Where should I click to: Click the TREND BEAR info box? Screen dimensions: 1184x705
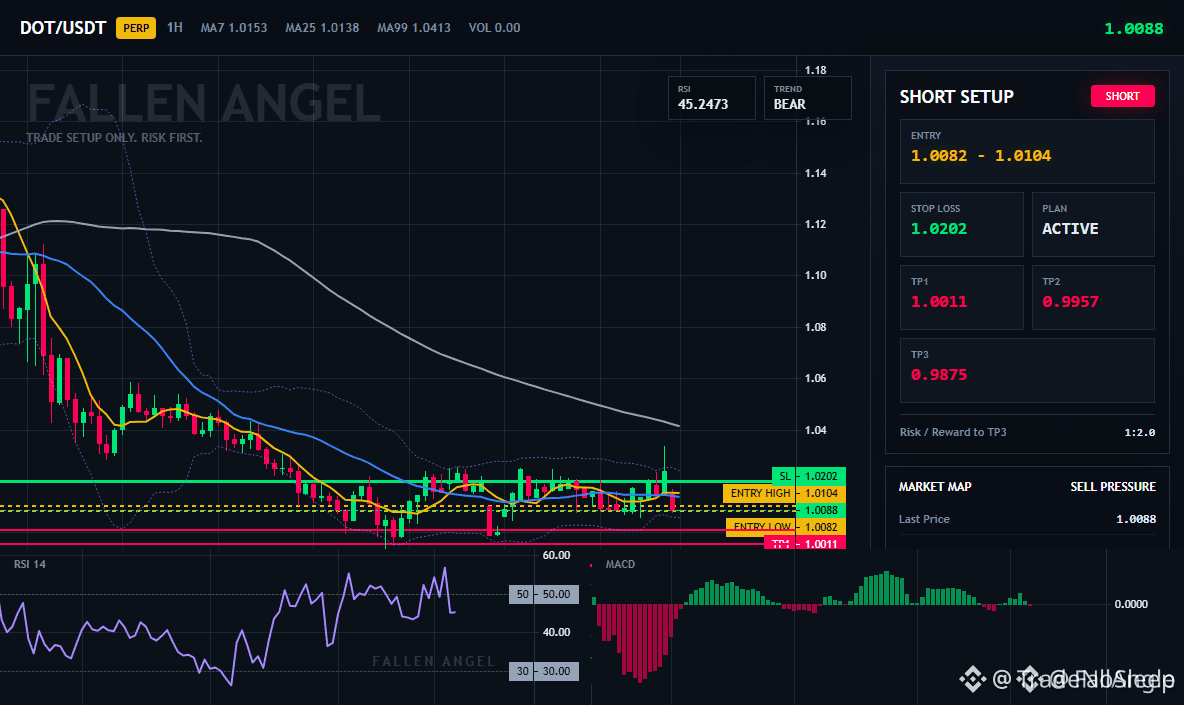807,98
